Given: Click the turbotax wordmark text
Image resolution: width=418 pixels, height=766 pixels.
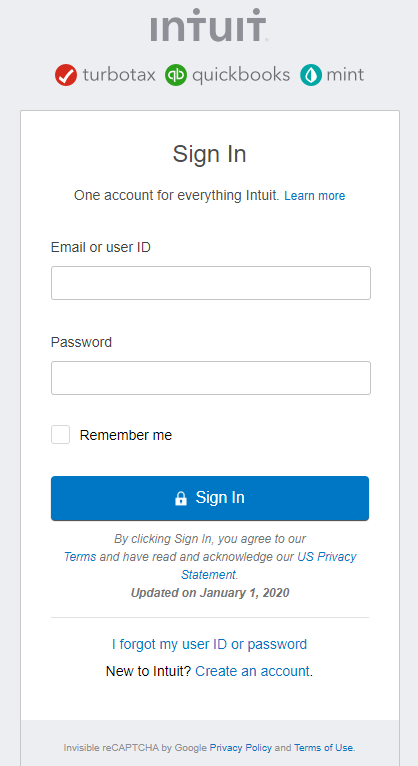Looking at the screenshot, I should pos(119,75).
